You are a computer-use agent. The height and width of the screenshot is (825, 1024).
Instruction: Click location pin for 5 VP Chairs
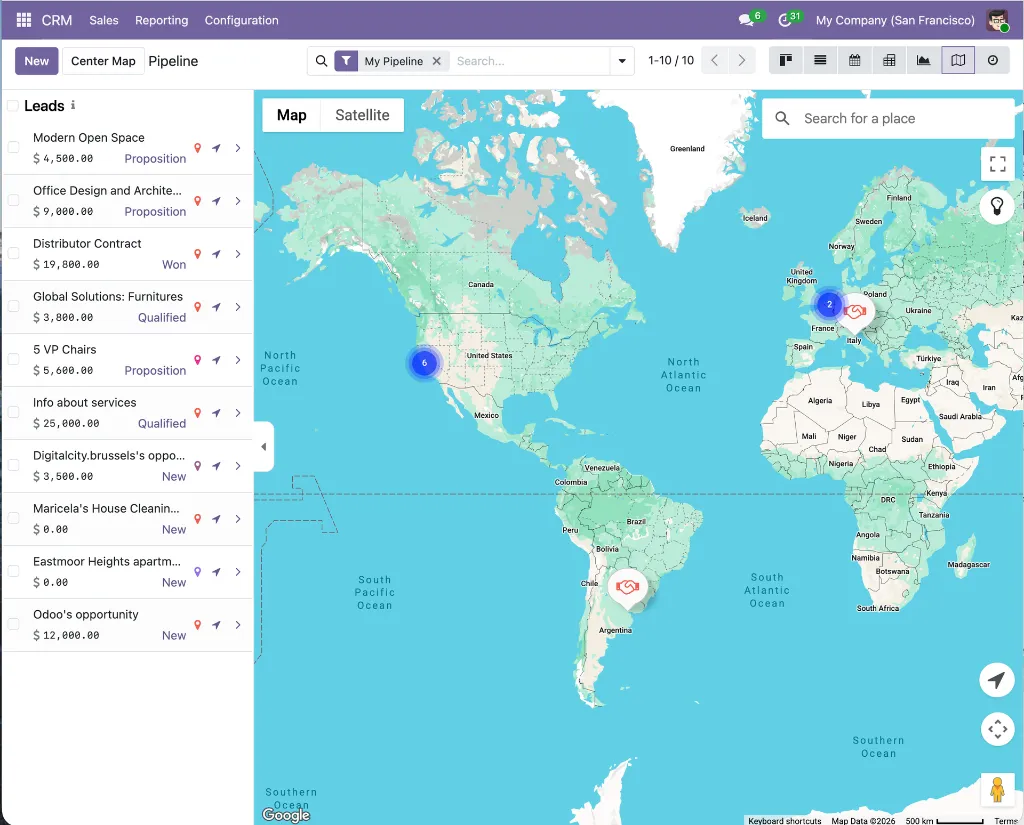197,360
